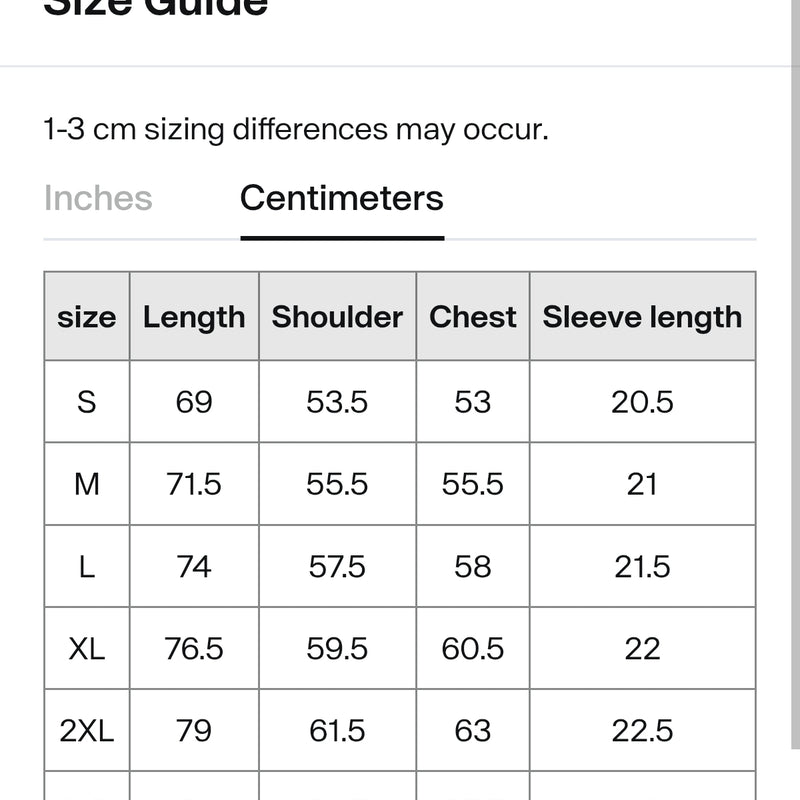800x800 pixels.
Task: Select the XL size row label
Action: click(x=86, y=648)
